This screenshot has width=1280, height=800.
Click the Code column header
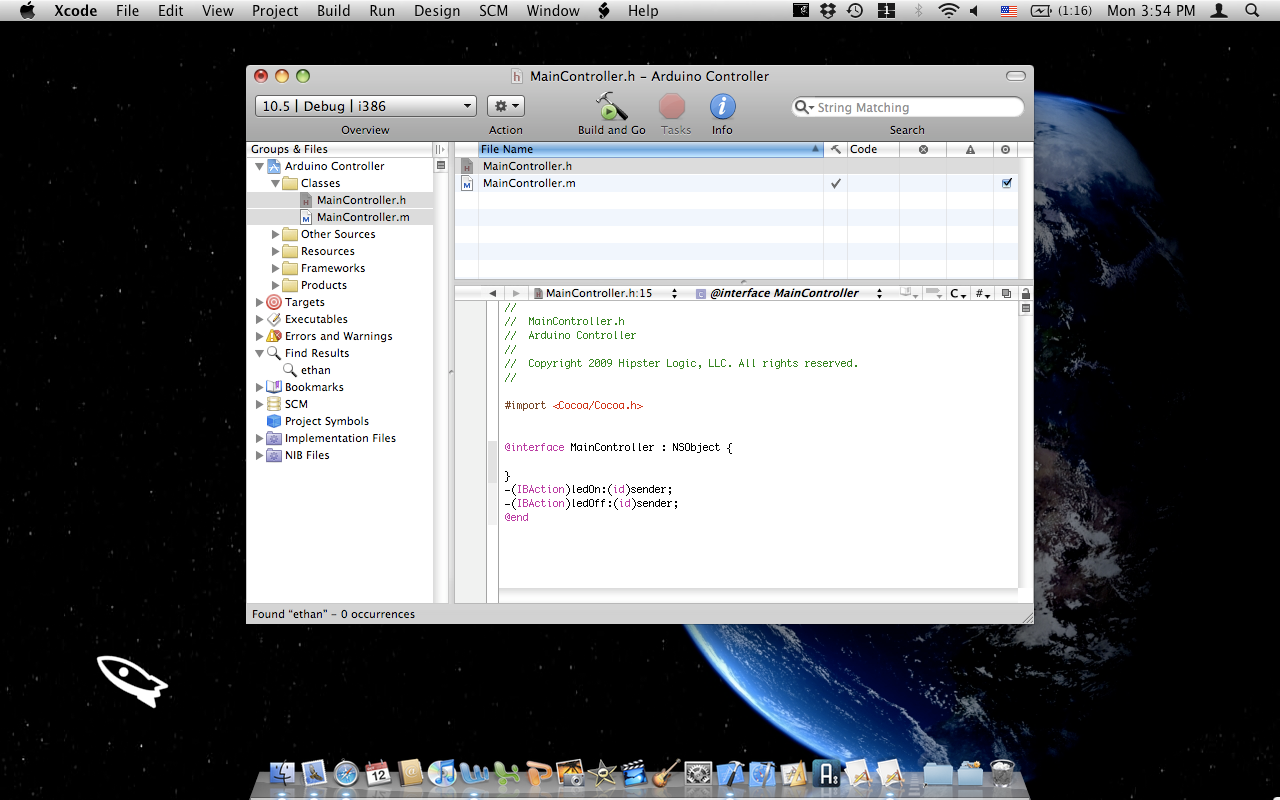[873, 149]
